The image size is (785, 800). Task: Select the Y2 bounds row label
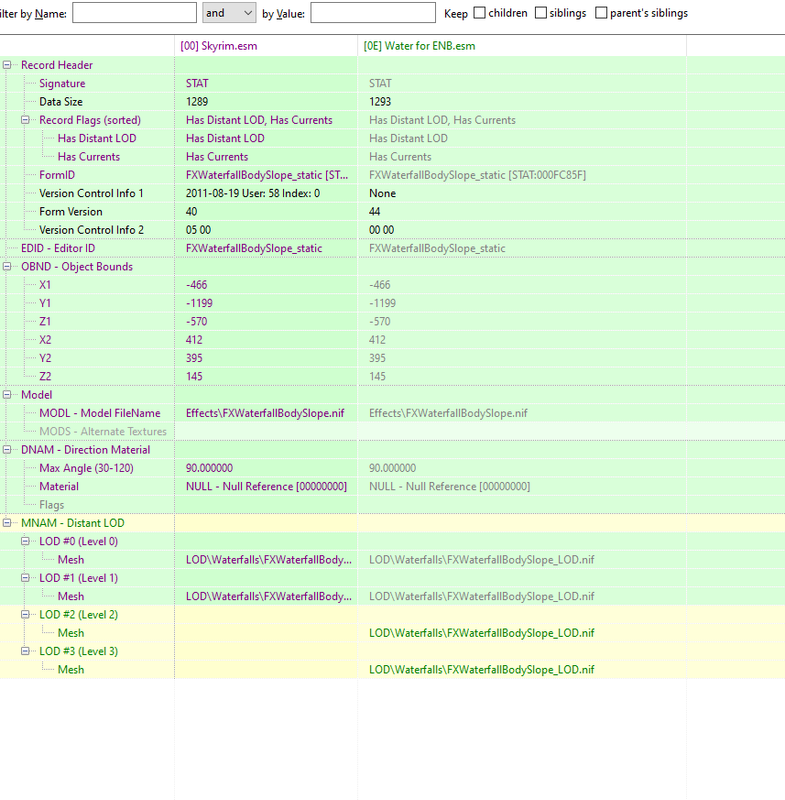tap(45, 358)
